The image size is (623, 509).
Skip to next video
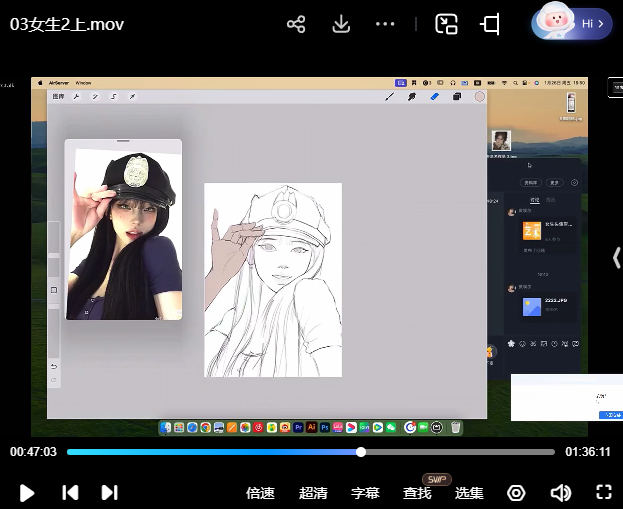coord(110,492)
